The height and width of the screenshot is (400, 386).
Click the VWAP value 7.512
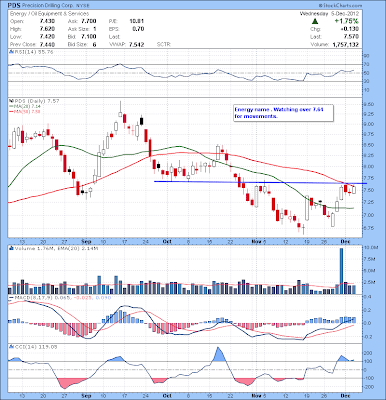pyautogui.click(x=137, y=44)
